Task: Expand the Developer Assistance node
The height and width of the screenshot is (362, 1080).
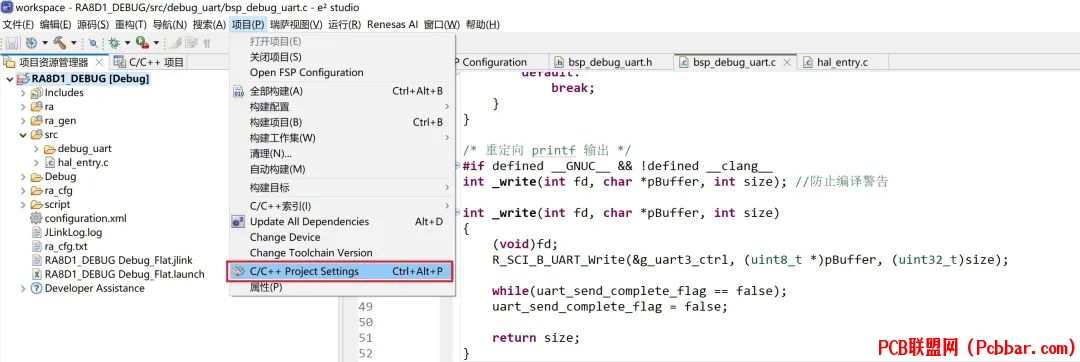Action: click(23, 288)
